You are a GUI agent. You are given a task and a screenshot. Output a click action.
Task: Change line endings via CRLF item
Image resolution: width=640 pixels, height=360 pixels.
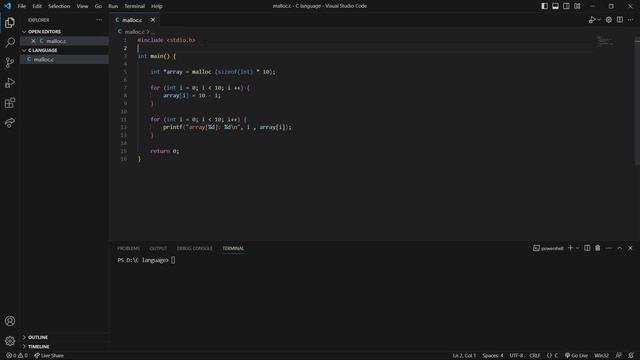coord(535,356)
